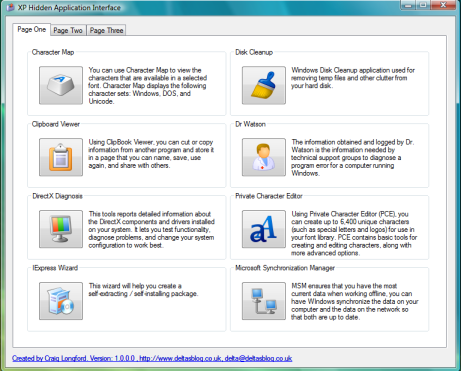Open Disk Cleanup broom icon
461x371 pixels.
[264, 85]
